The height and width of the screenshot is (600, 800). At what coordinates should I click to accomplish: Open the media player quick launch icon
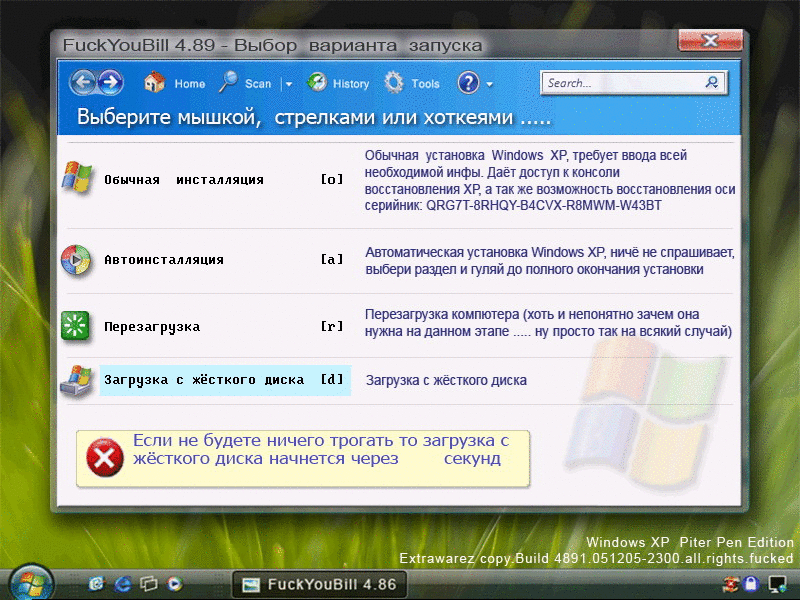pyautogui.click(x=174, y=583)
